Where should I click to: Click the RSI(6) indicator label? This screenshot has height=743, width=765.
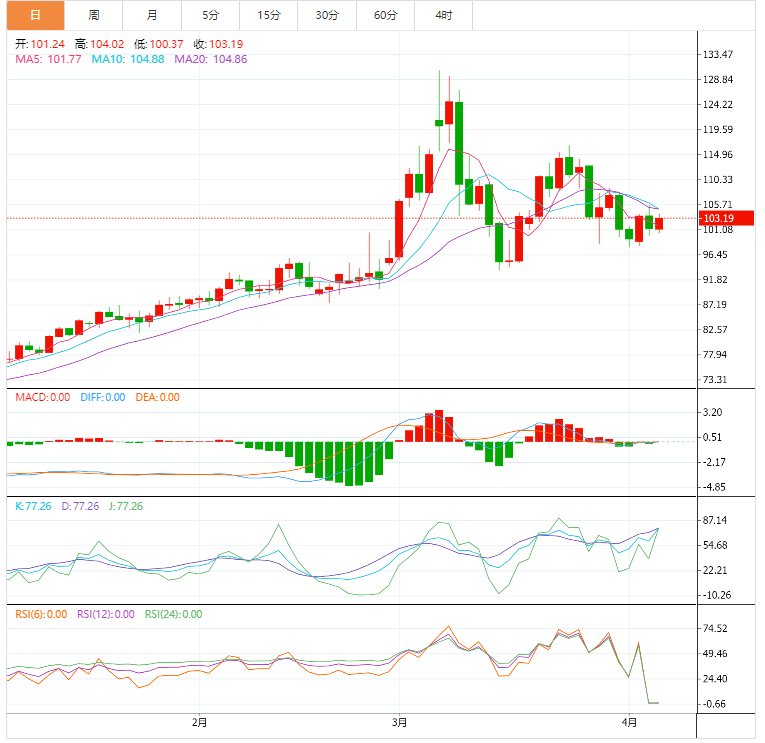click(42, 615)
